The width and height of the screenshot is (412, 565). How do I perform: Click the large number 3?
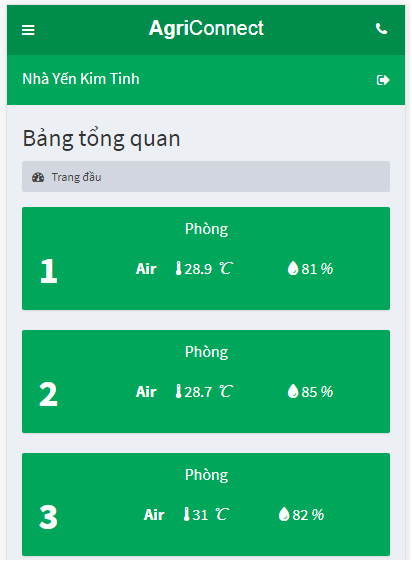tap(49, 519)
